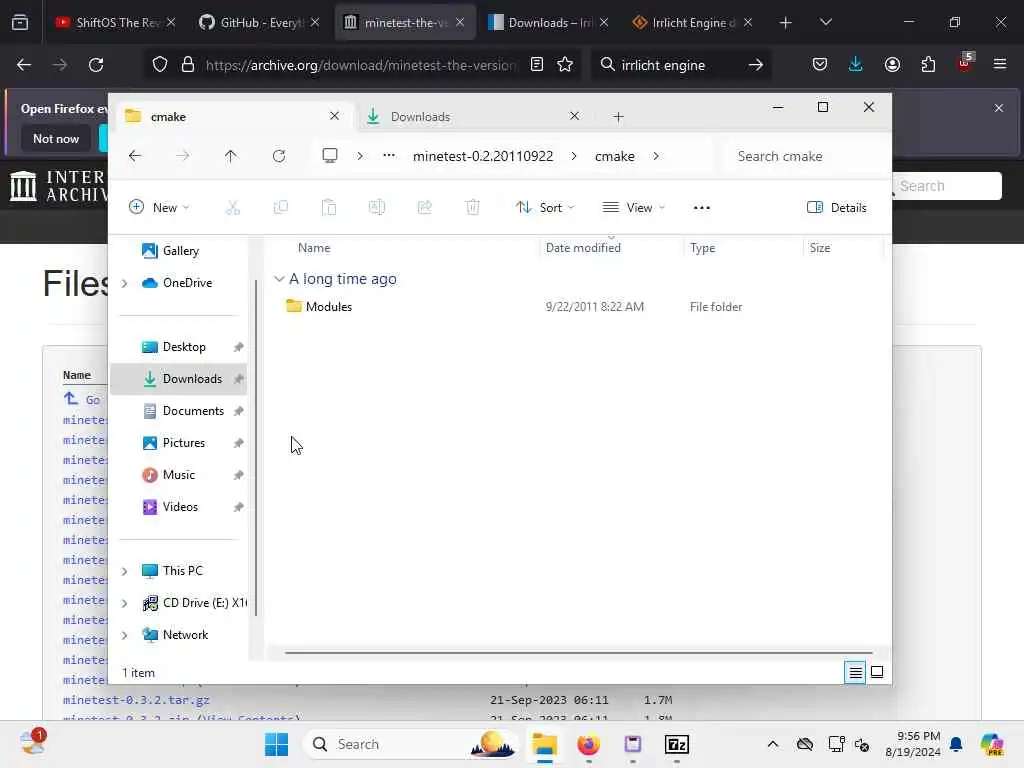The image size is (1024, 768).
Task: Click Not now in Firefox notification
Action: [x=56, y=139]
